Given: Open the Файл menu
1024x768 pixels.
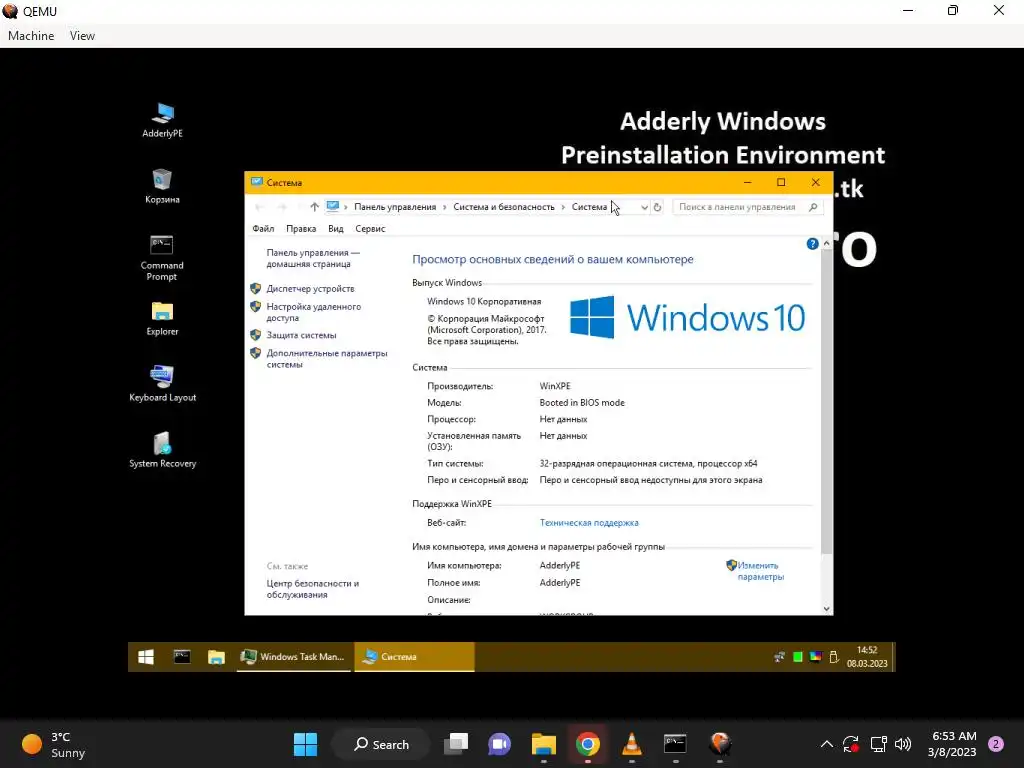Looking at the screenshot, I should 263,229.
